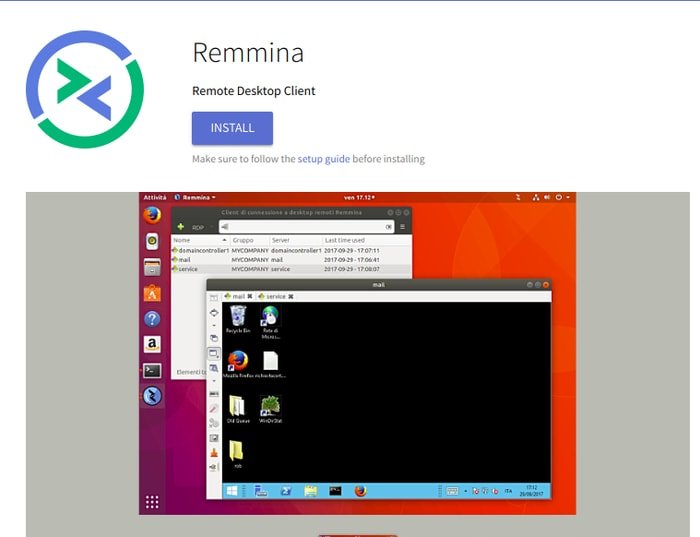This screenshot has height=537, width=700.
Task: Click the Remmina page title text
Action: pyautogui.click(x=248, y=53)
